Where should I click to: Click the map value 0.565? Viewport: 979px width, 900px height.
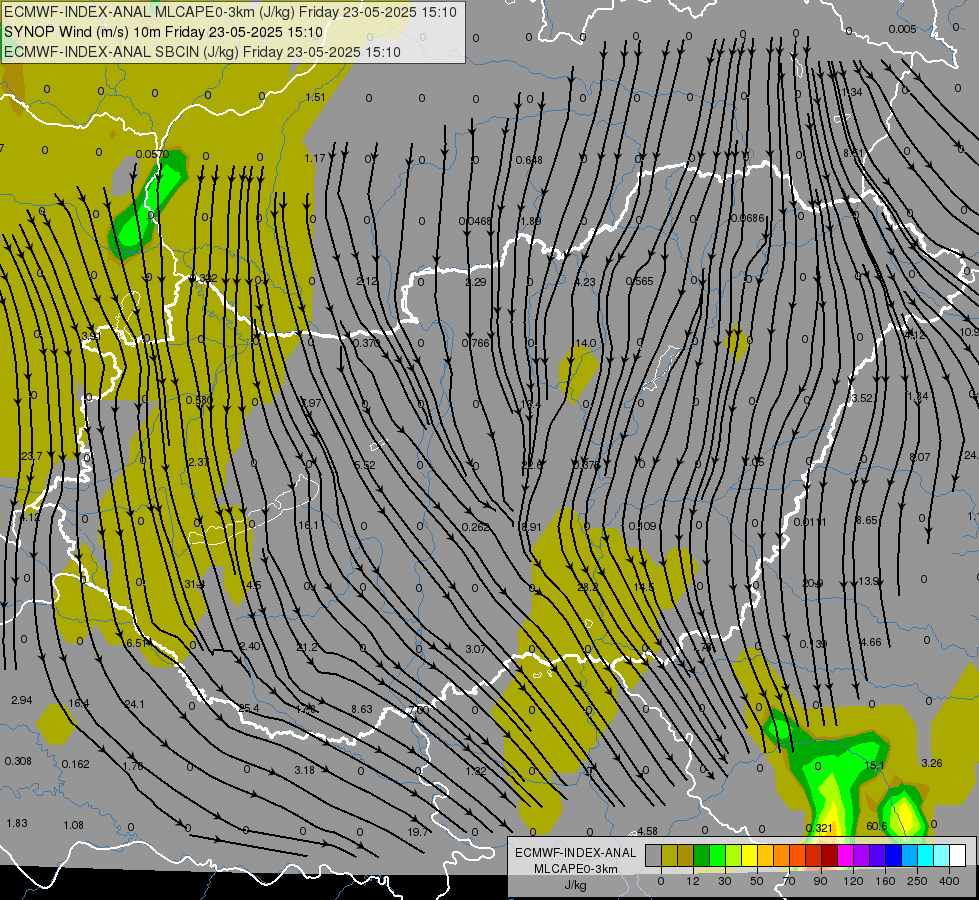coord(639,281)
